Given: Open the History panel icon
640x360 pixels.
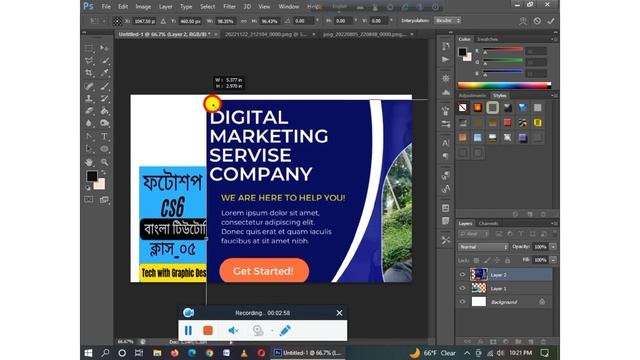Looking at the screenshot, I should click(446, 46).
